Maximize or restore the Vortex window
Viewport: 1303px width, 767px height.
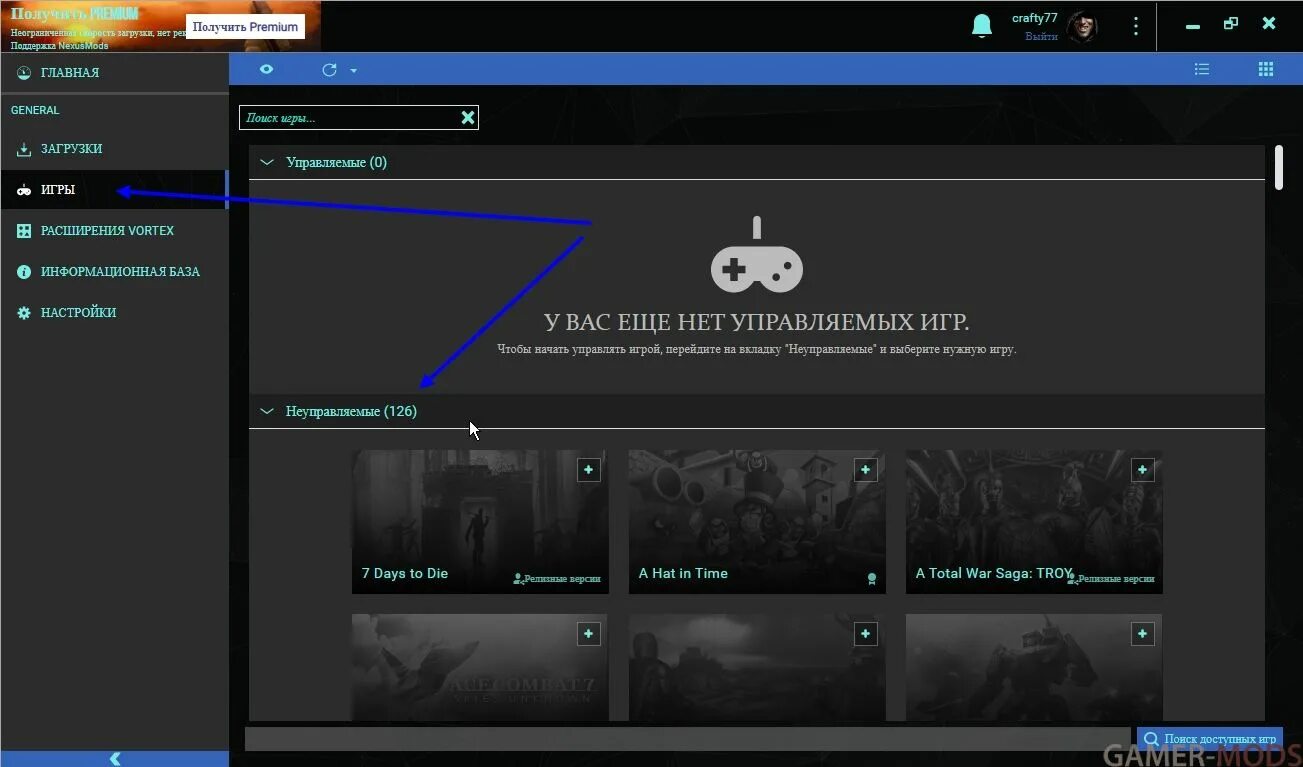pos(1231,24)
